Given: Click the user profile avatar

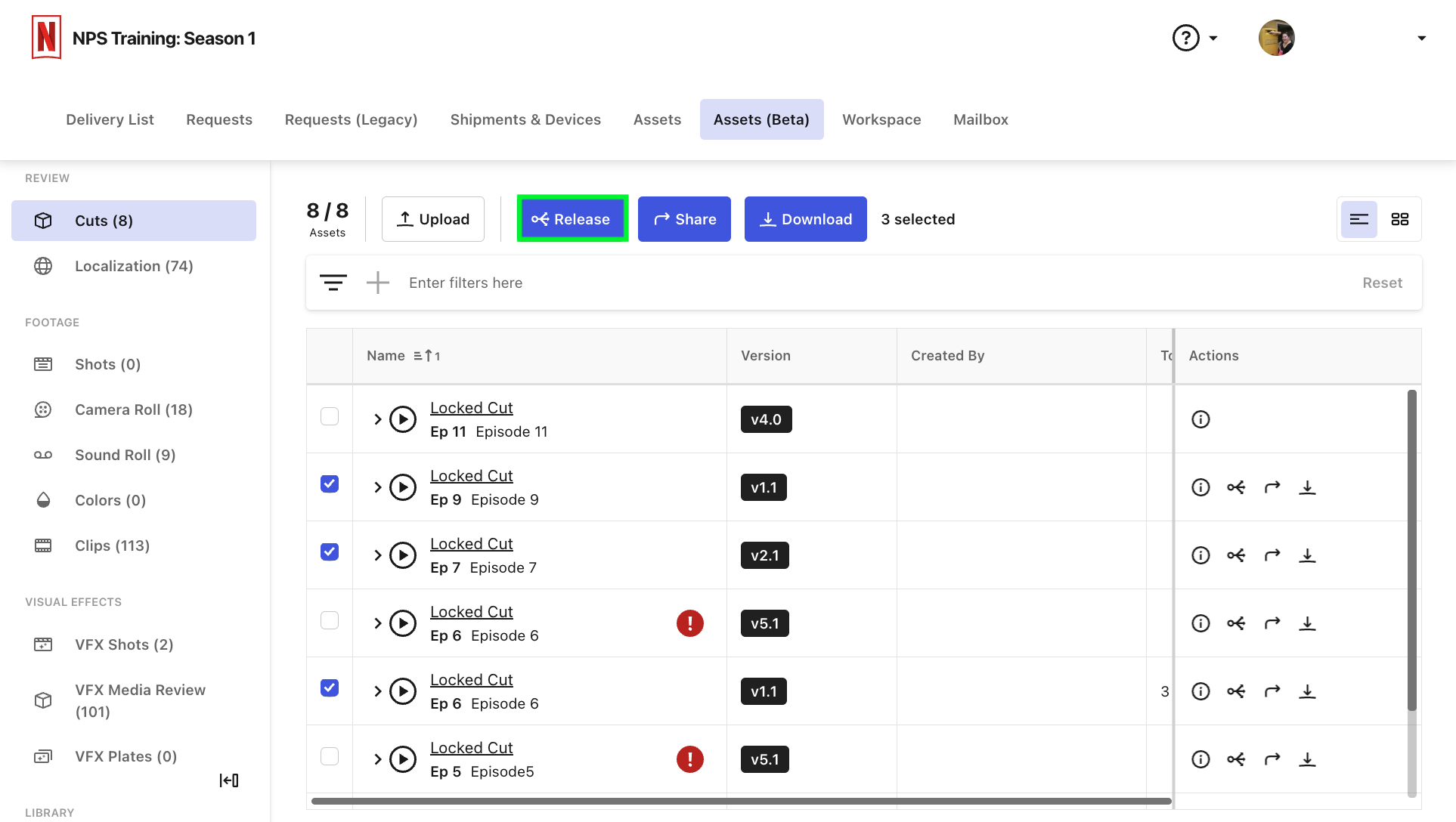Looking at the screenshot, I should [1276, 38].
